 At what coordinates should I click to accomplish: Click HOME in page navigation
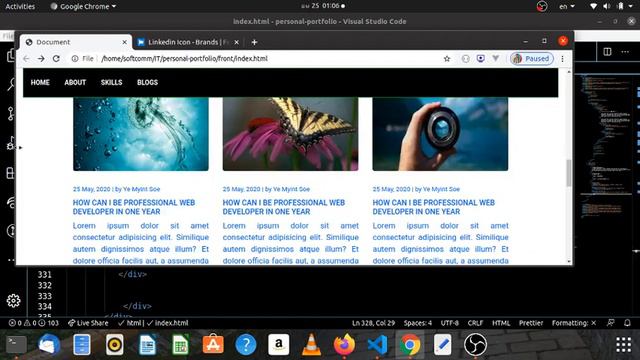click(40, 82)
